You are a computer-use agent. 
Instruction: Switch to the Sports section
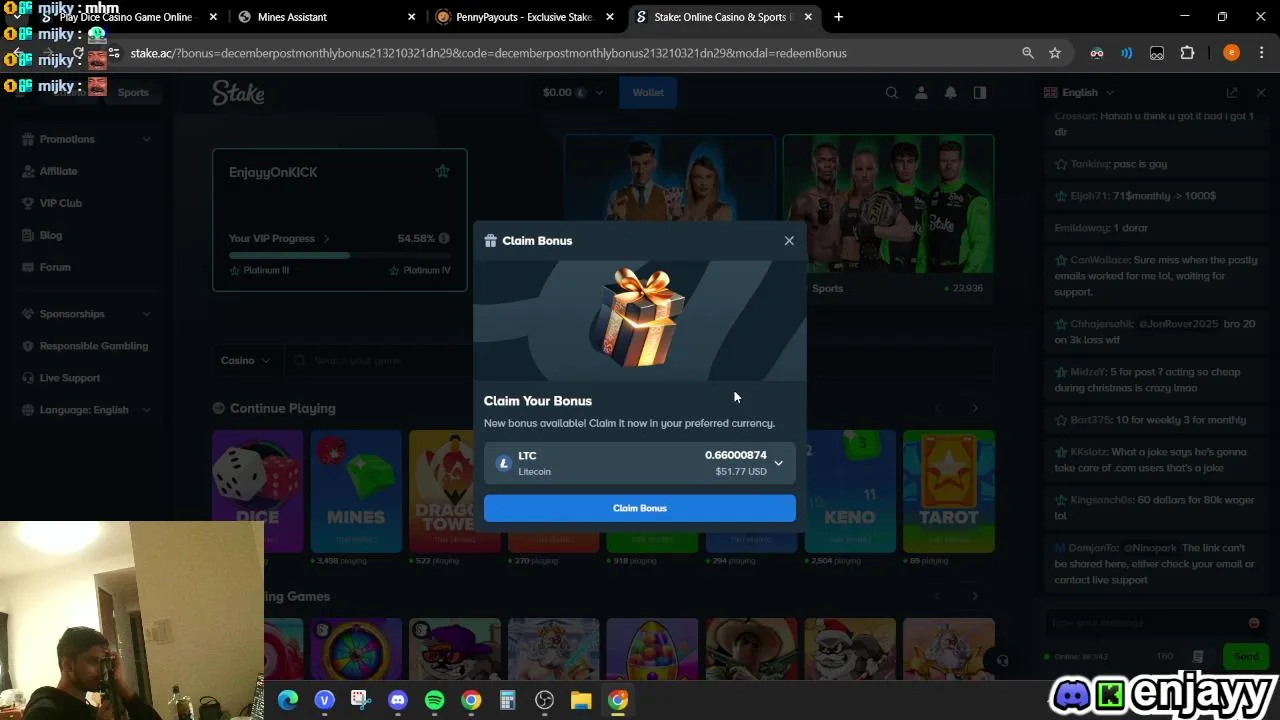[x=133, y=93]
